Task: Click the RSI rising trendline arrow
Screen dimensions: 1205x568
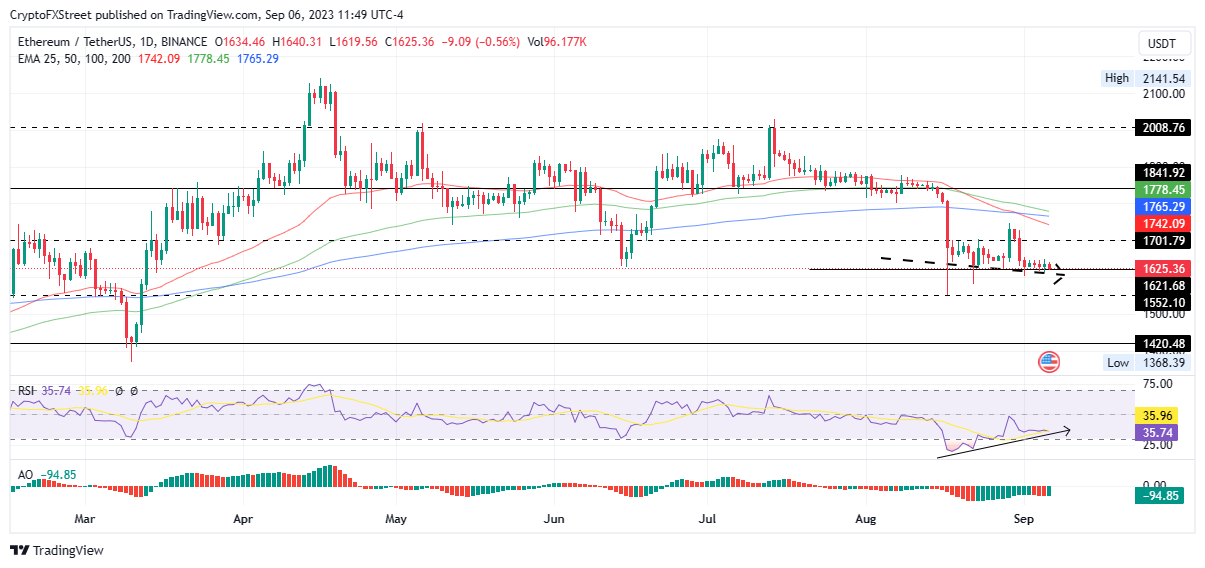Action: 1004,444
